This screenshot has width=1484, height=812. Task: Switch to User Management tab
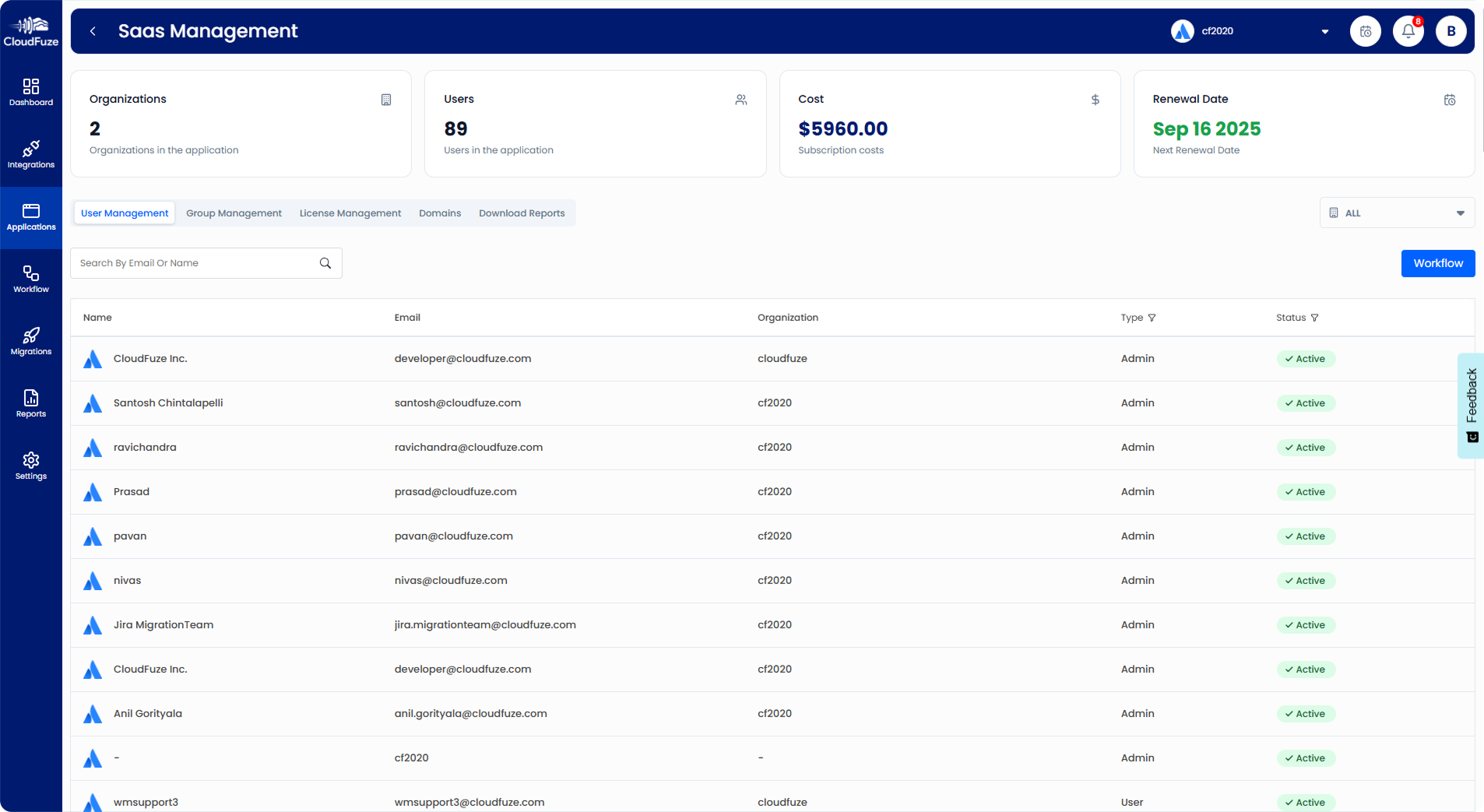125,213
